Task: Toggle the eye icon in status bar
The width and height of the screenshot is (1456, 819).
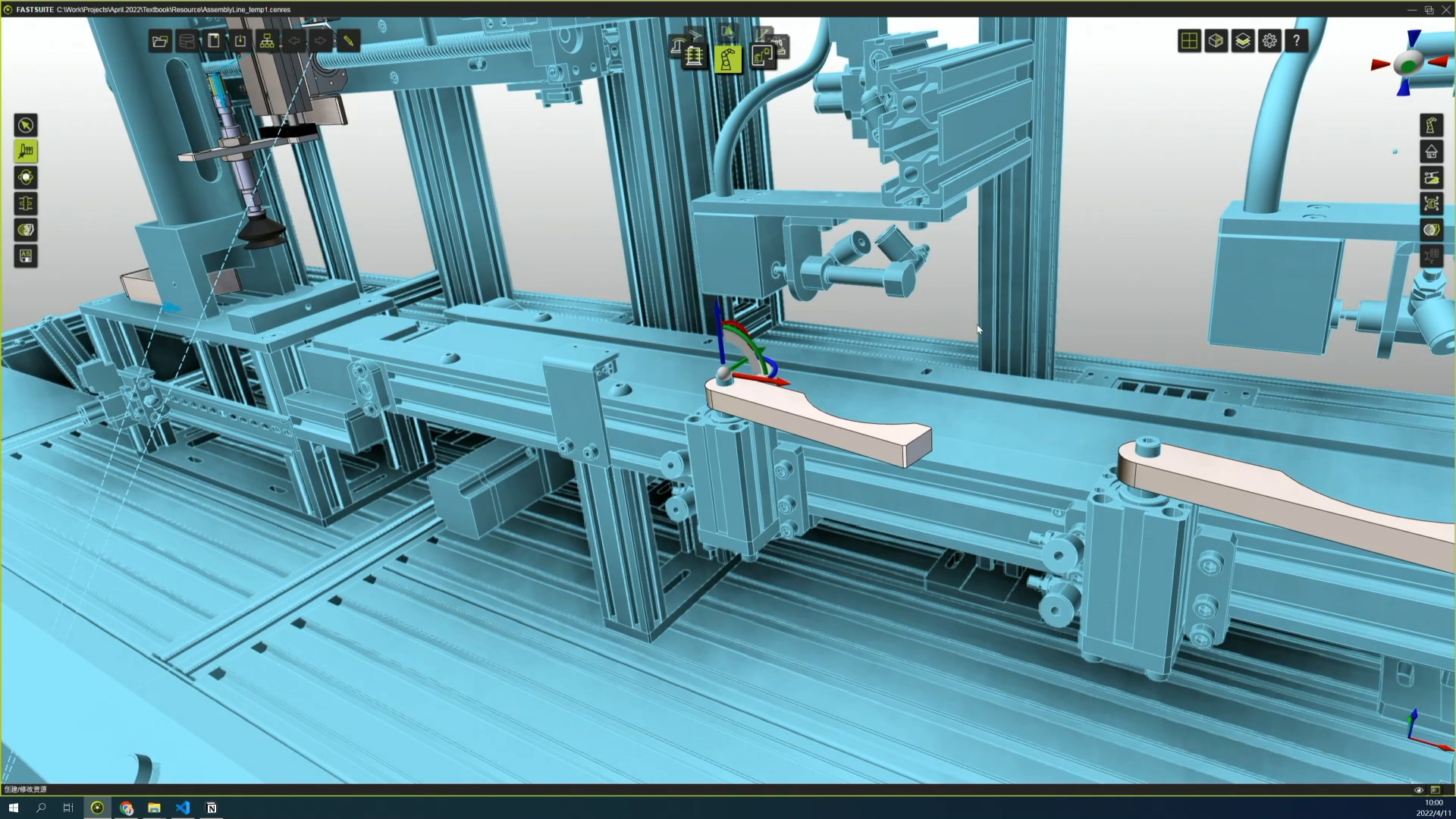Action: [x=1419, y=789]
